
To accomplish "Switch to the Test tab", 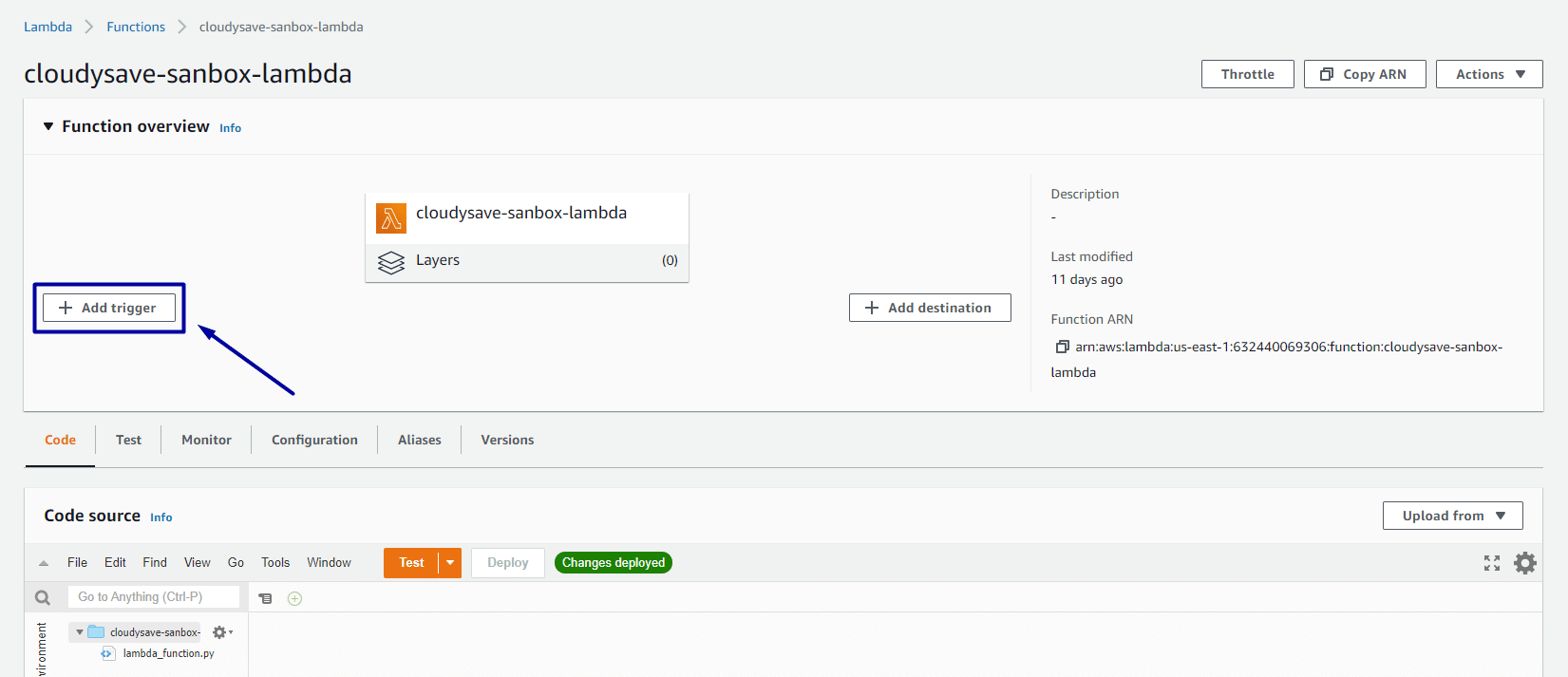I will (x=128, y=440).
